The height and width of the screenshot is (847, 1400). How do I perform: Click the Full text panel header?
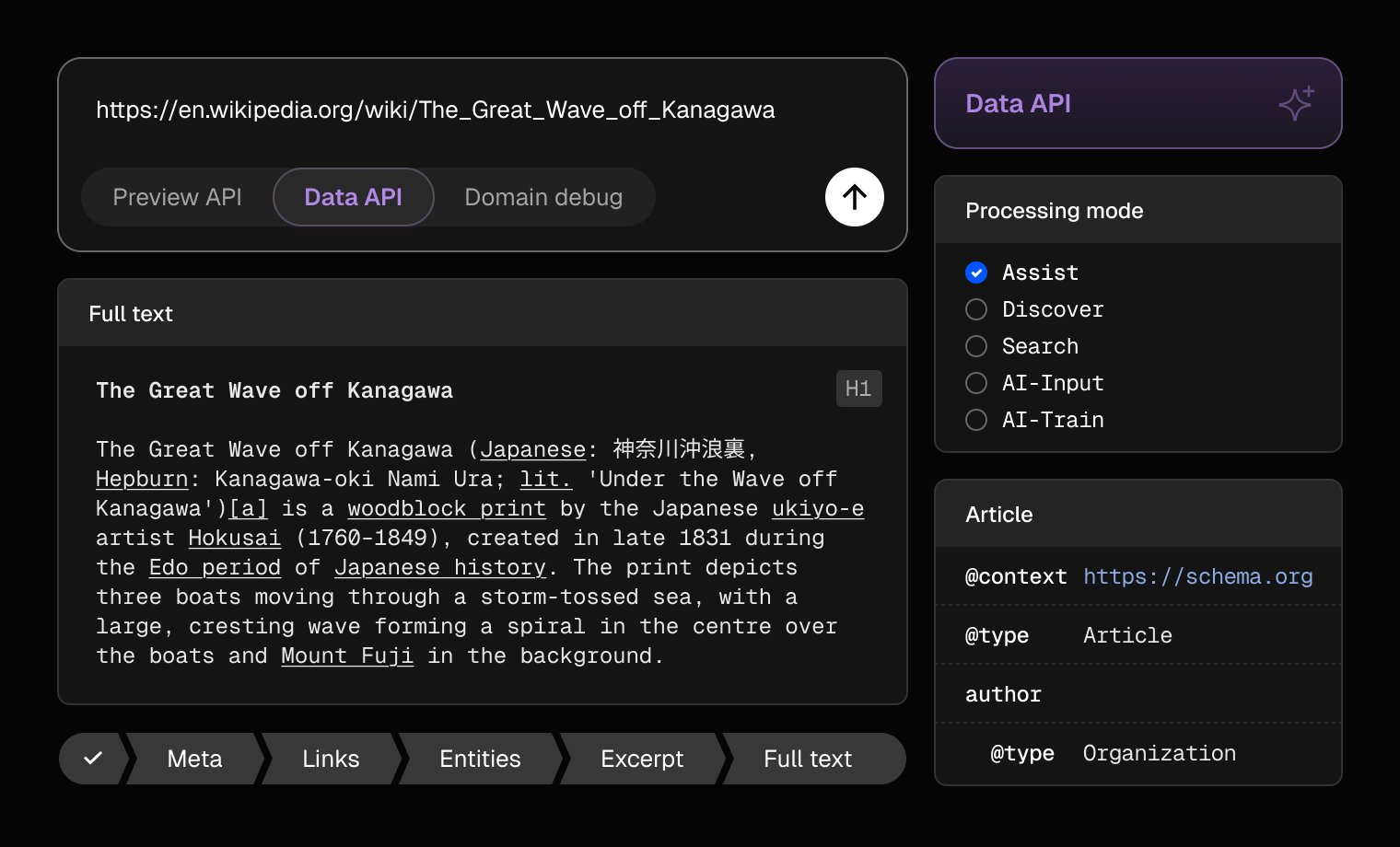[483, 313]
